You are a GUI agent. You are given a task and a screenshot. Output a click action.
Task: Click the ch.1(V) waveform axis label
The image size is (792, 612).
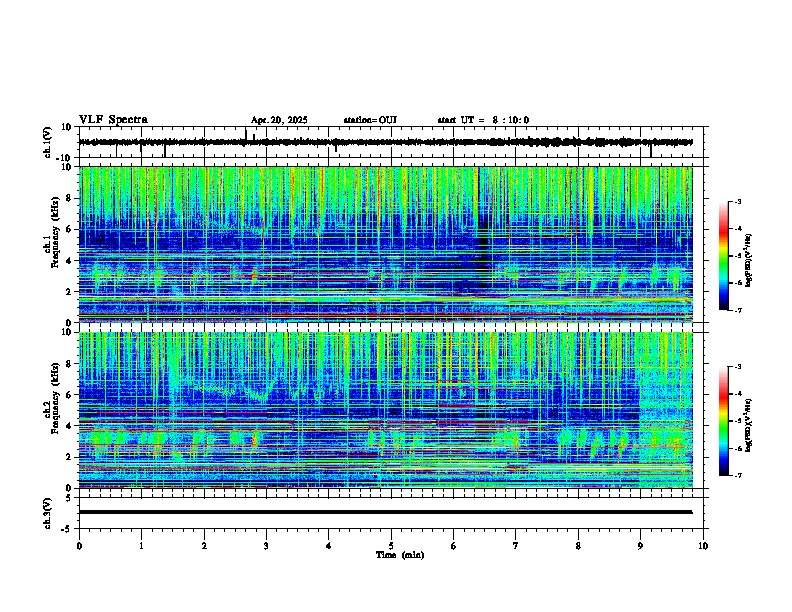(48, 142)
